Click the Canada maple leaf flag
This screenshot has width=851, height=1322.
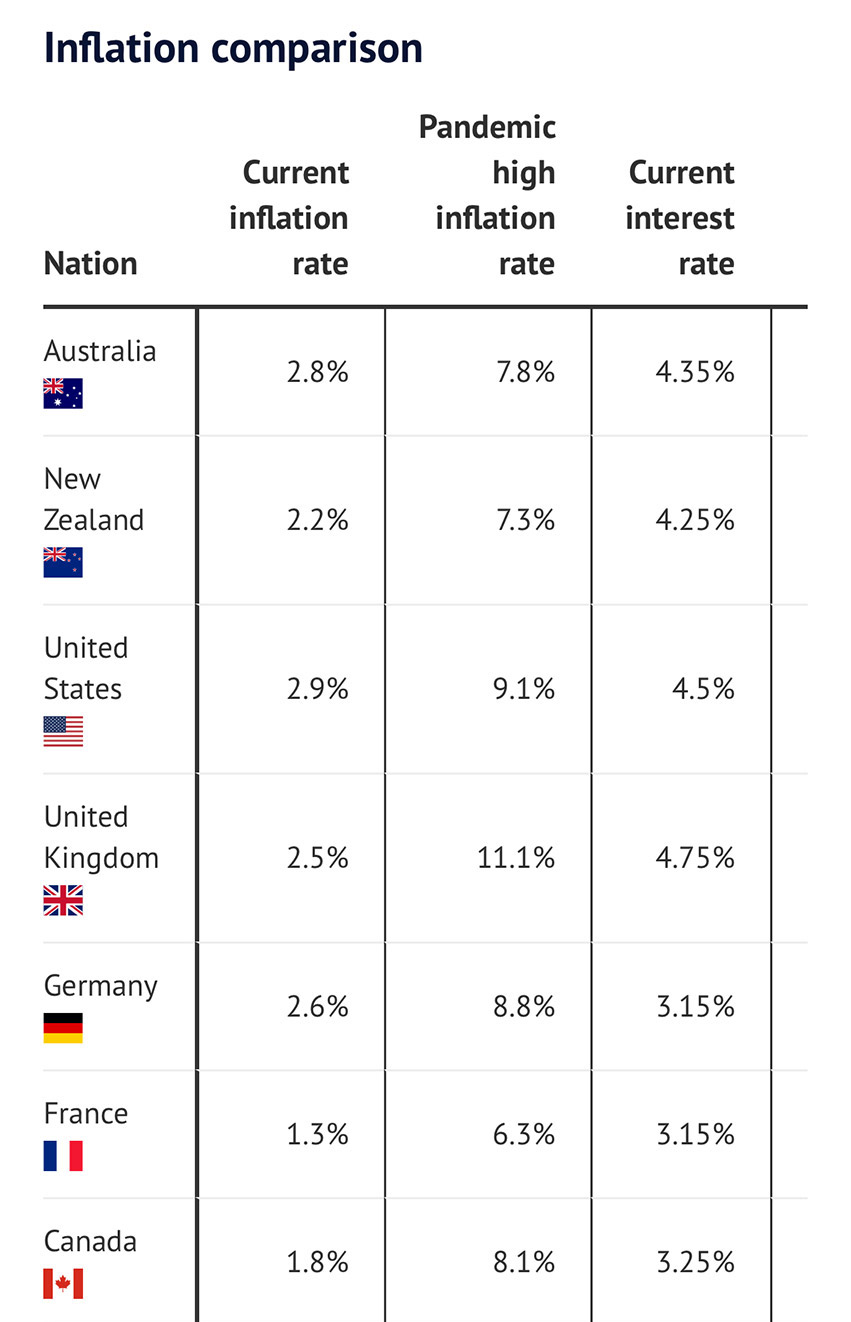[x=63, y=1283]
